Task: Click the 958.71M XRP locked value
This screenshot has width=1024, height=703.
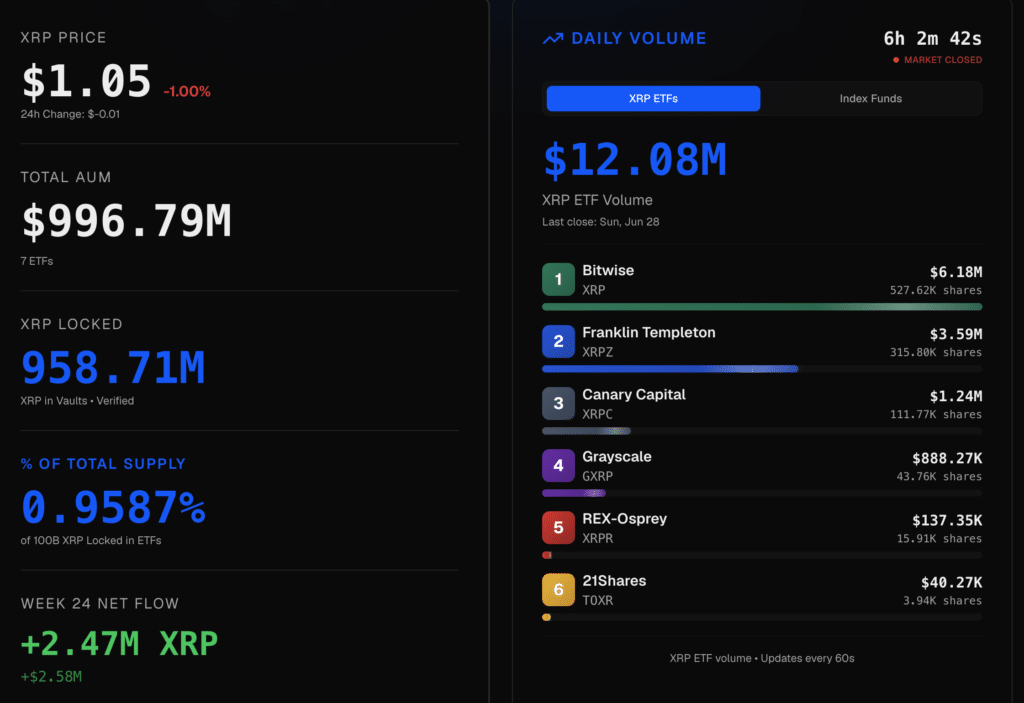Action: (x=113, y=367)
